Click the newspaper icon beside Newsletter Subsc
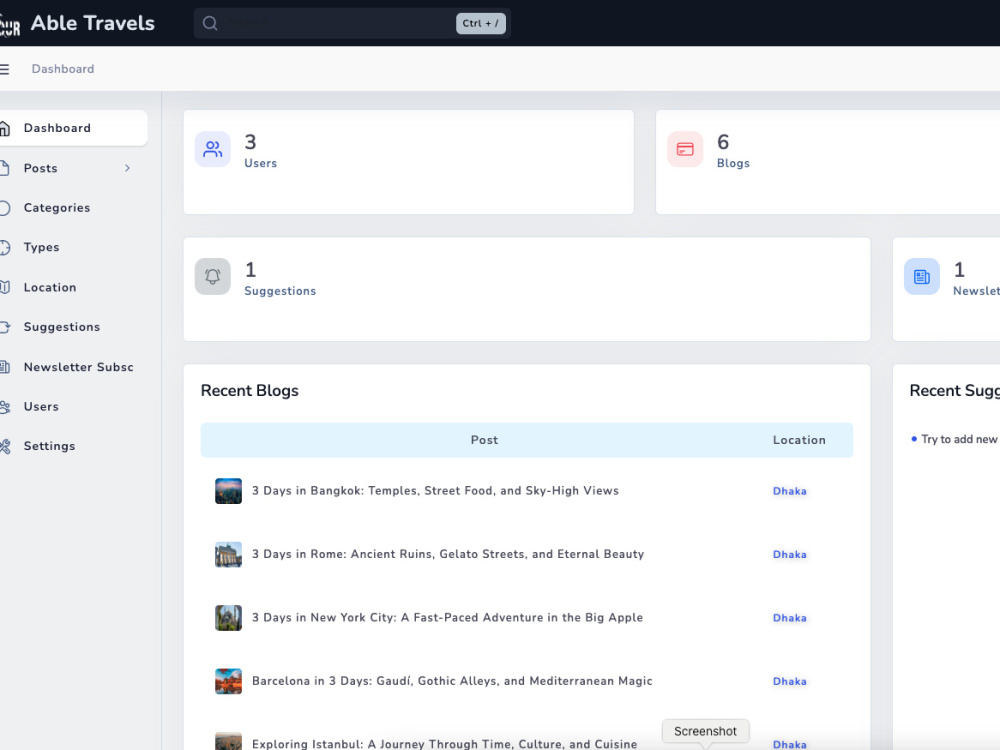The image size is (1000, 750). click(4, 367)
